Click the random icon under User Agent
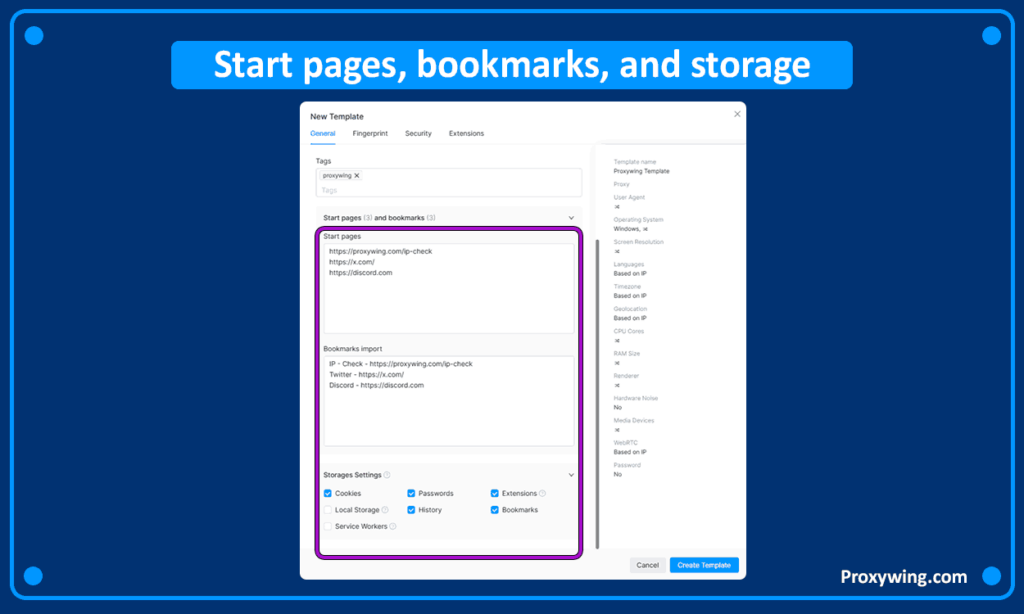The width and height of the screenshot is (1024, 614). click(617, 207)
